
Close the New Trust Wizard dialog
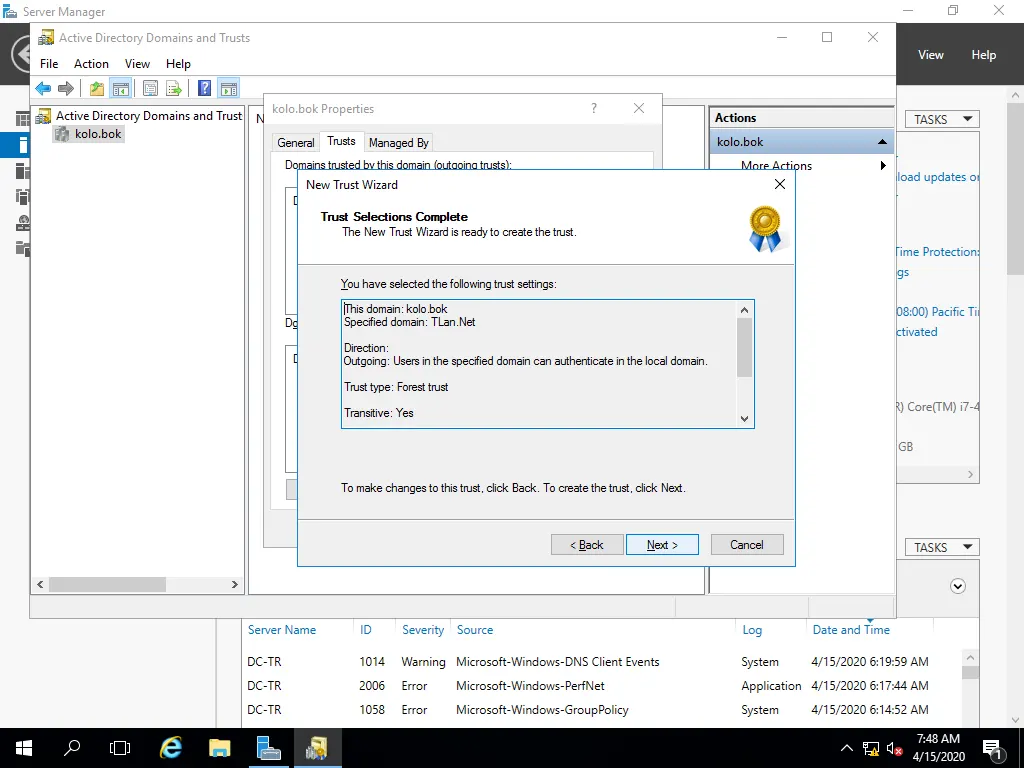[780, 185]
